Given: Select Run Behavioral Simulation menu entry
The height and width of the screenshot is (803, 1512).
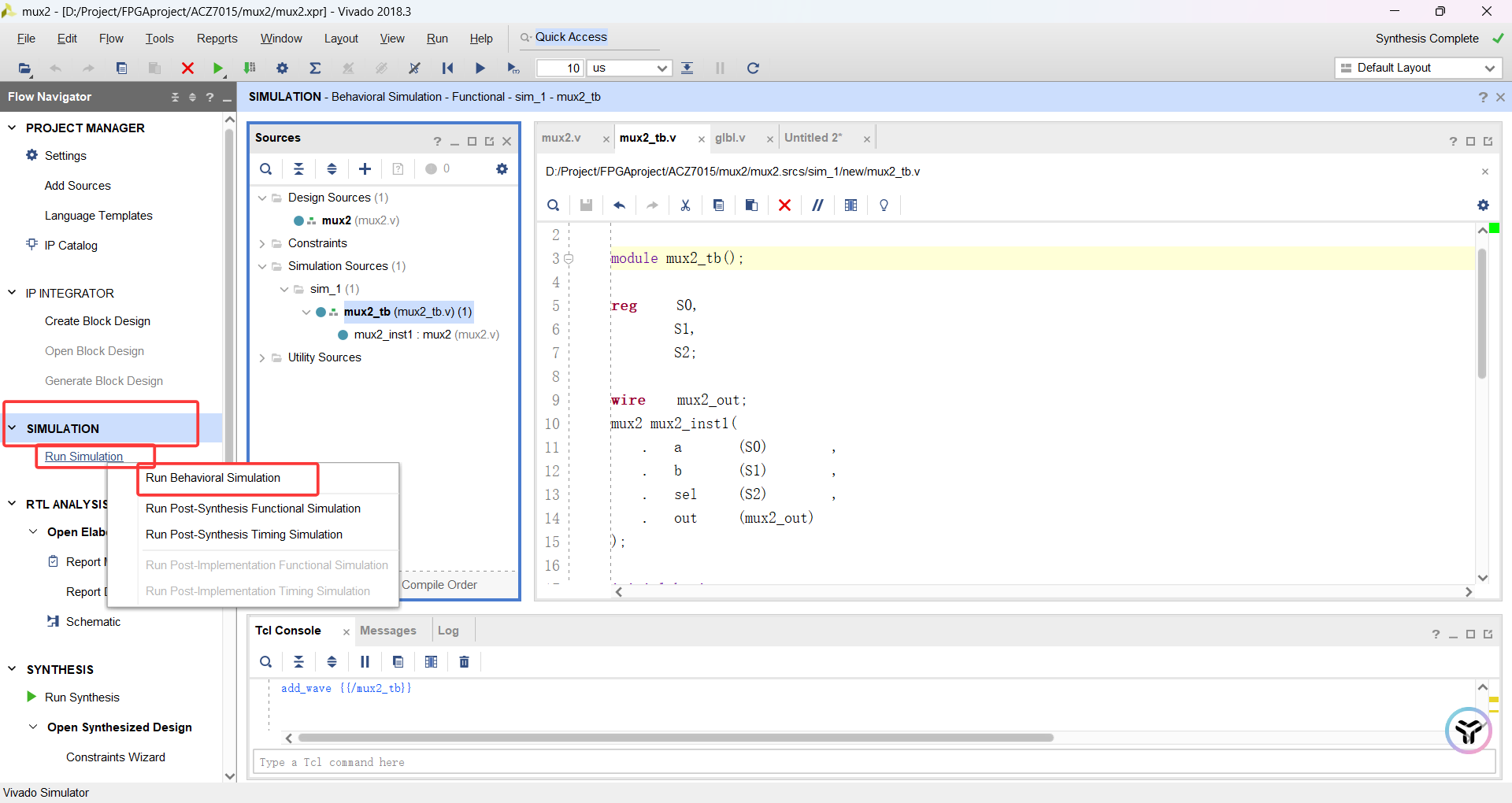Looking at the screenshot, I should (x=213, y=478).
